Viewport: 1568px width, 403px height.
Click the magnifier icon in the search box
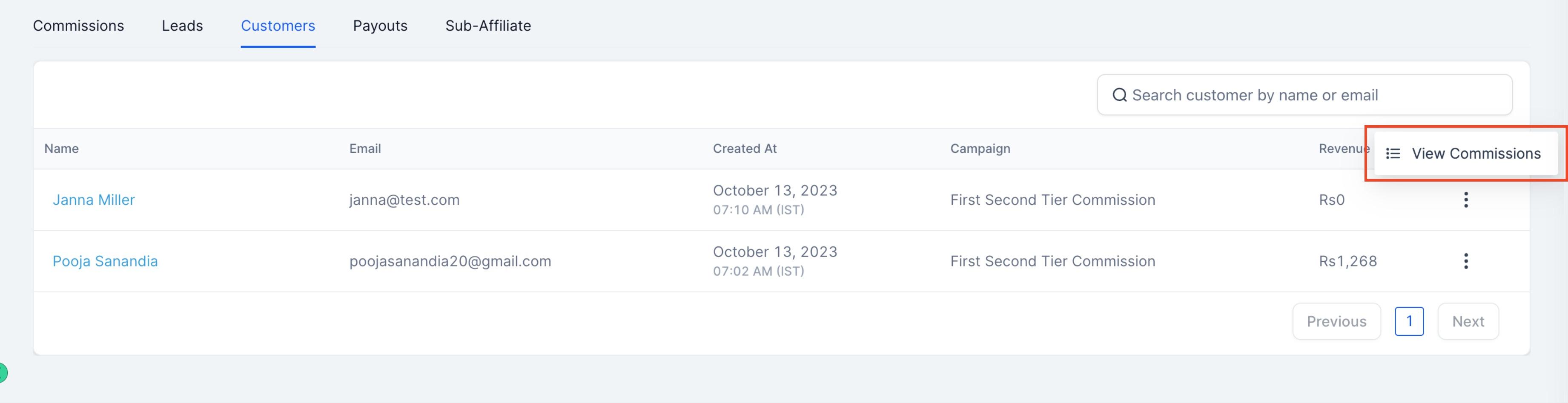coord(1119,95)
